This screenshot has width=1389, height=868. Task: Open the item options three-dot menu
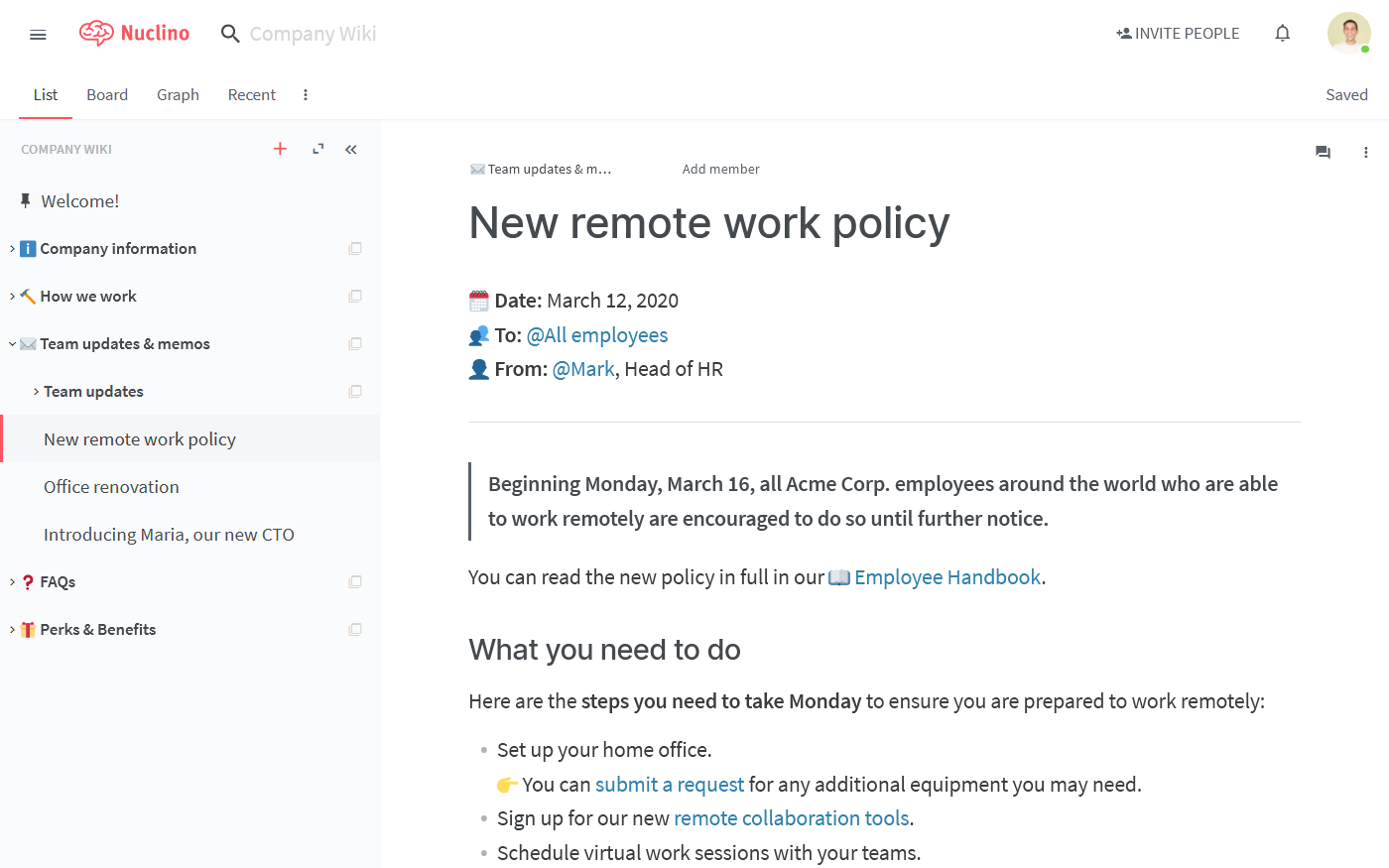coord(1366,152)
